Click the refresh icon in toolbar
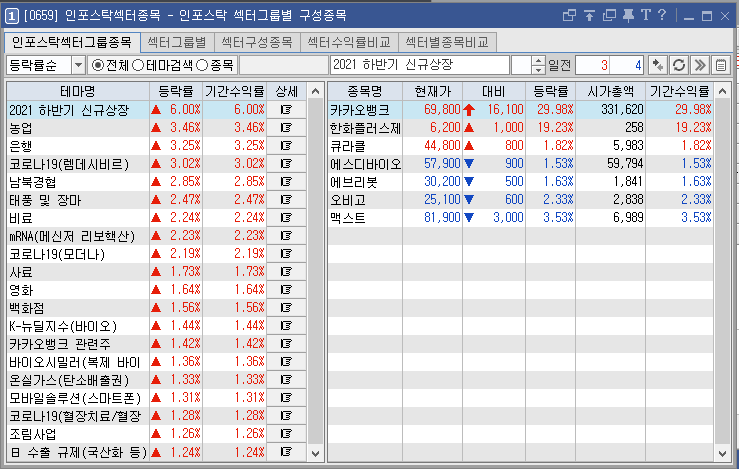The width and height of the screenshot is (739, 469). [679, 65]
